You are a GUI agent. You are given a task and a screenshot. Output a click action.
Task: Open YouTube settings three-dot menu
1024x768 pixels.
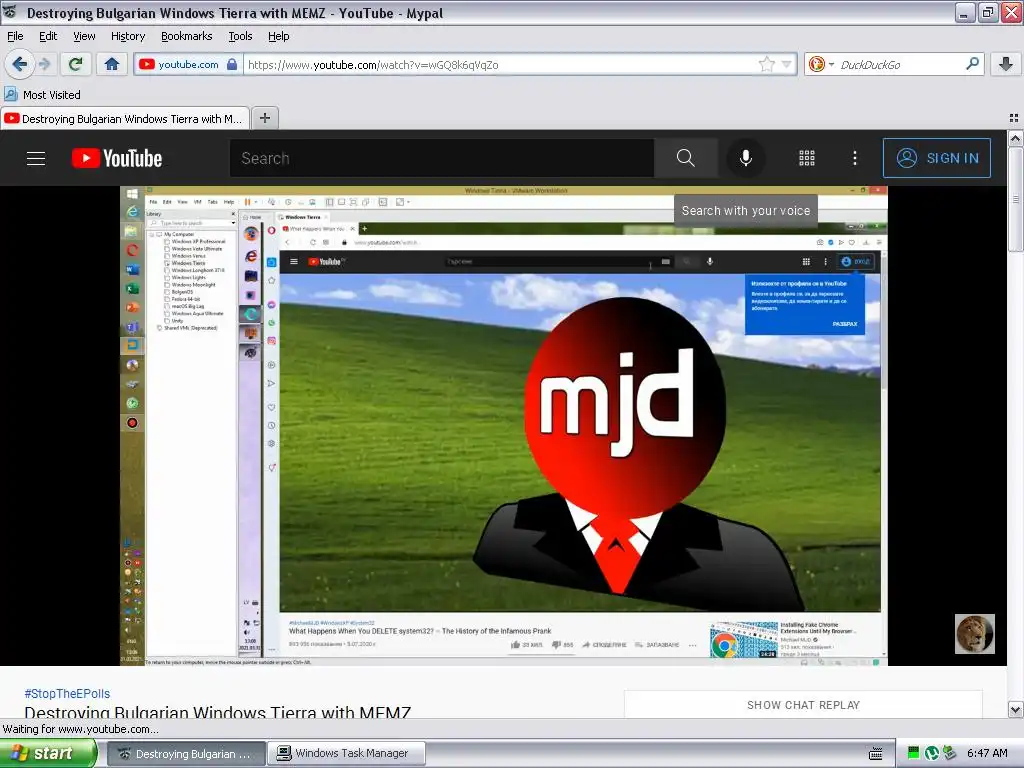(855, 158)
